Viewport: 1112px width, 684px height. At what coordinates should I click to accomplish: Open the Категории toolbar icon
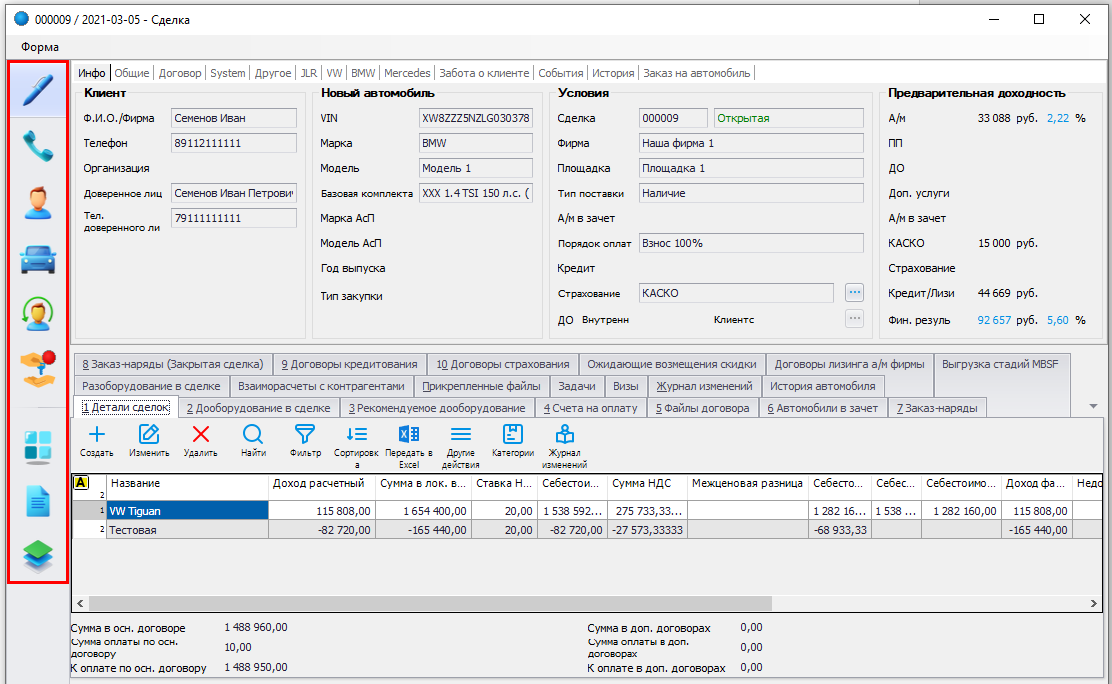(x=512, y=434)
